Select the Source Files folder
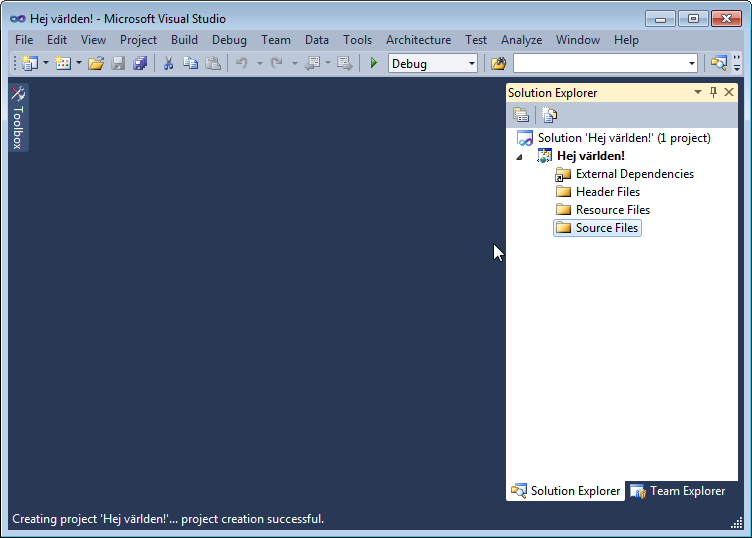The image size is (752, 538). point(597,228)
